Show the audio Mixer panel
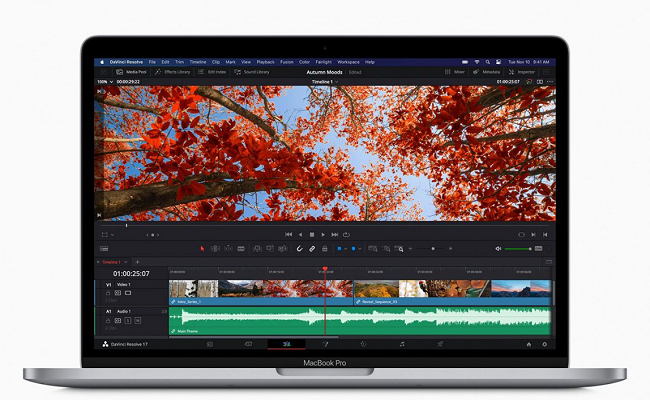The image size is (650, 400). pos(455,72)
